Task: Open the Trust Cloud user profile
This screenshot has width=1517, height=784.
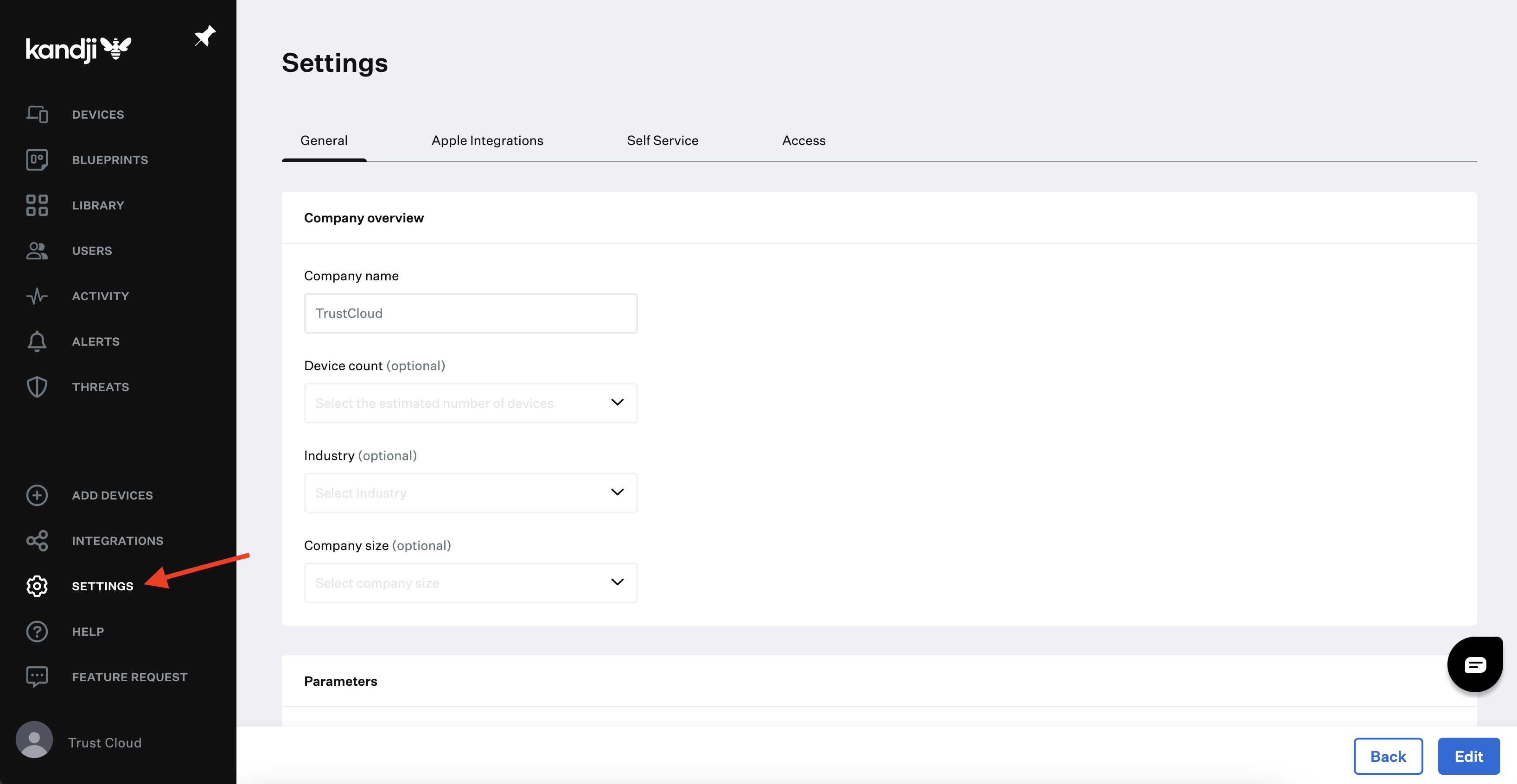Action: 79,742
